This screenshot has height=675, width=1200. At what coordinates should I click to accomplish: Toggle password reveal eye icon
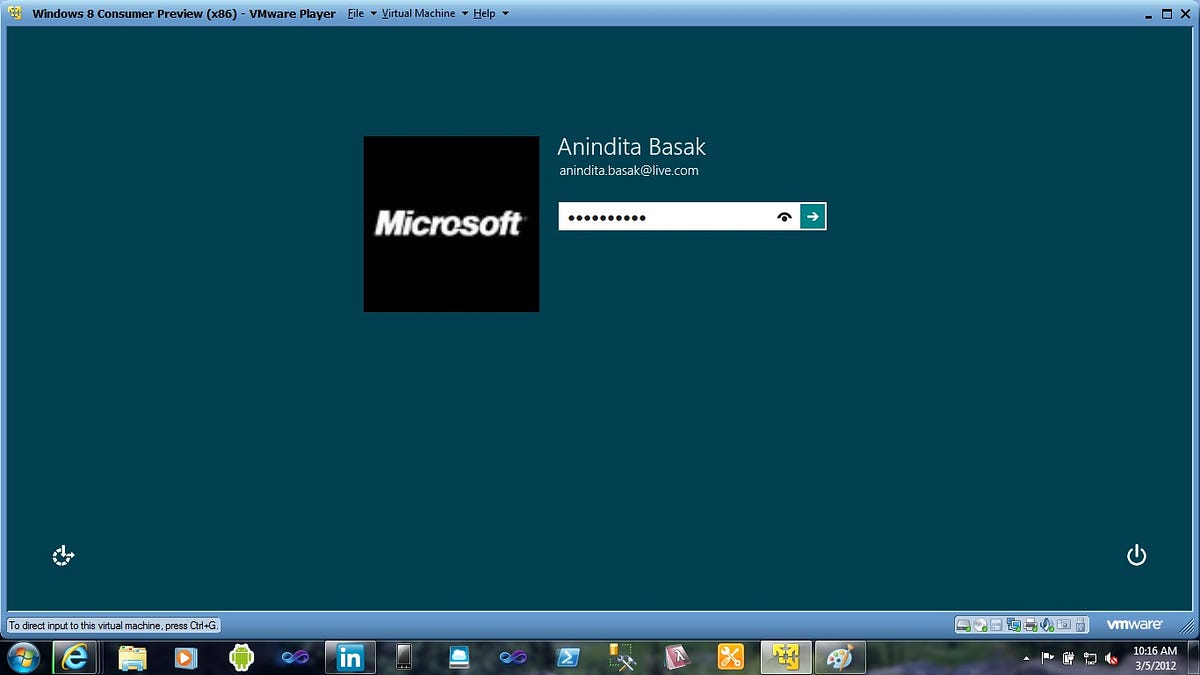pos(785,216)
